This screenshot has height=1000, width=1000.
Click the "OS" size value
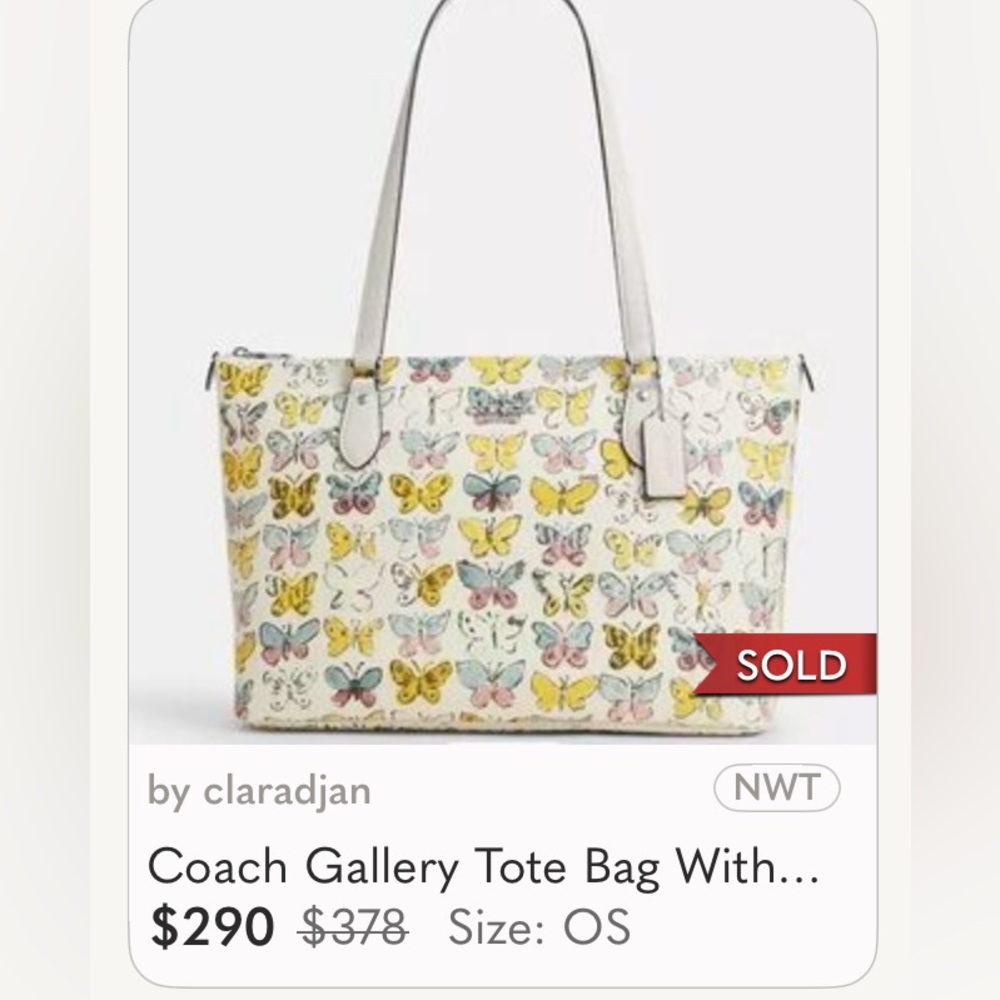597,927
